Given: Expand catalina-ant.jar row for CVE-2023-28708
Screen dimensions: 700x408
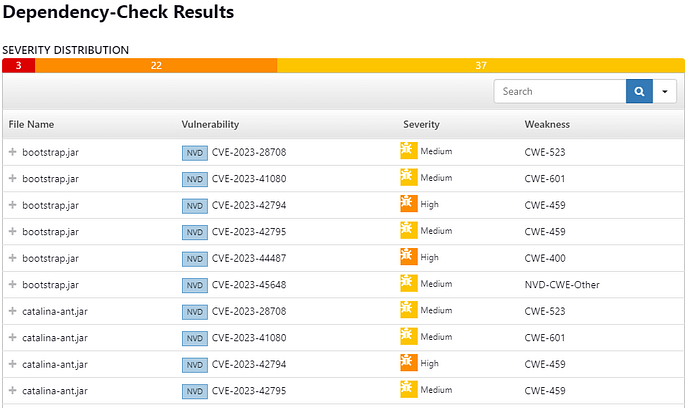Looking at the screenshot, I should (12, 311).
